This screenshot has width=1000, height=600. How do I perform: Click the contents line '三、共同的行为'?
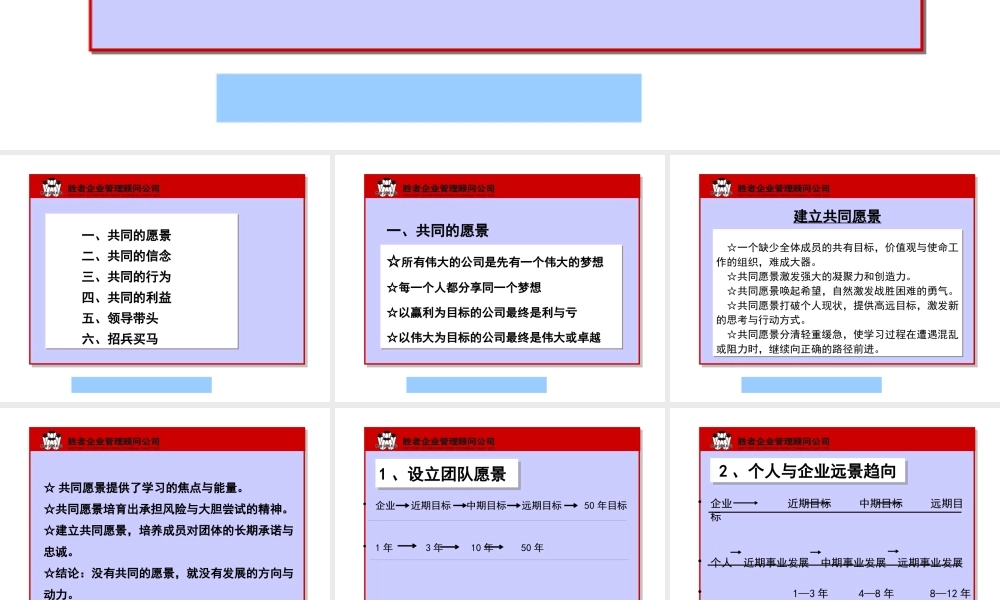point(126,277)
